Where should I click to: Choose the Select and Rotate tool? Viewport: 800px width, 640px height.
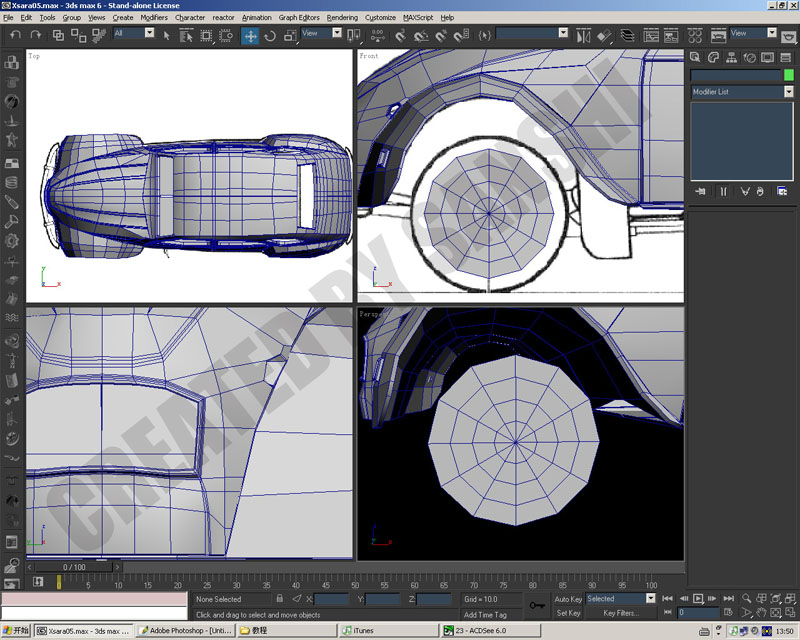[x=270, y=36]
